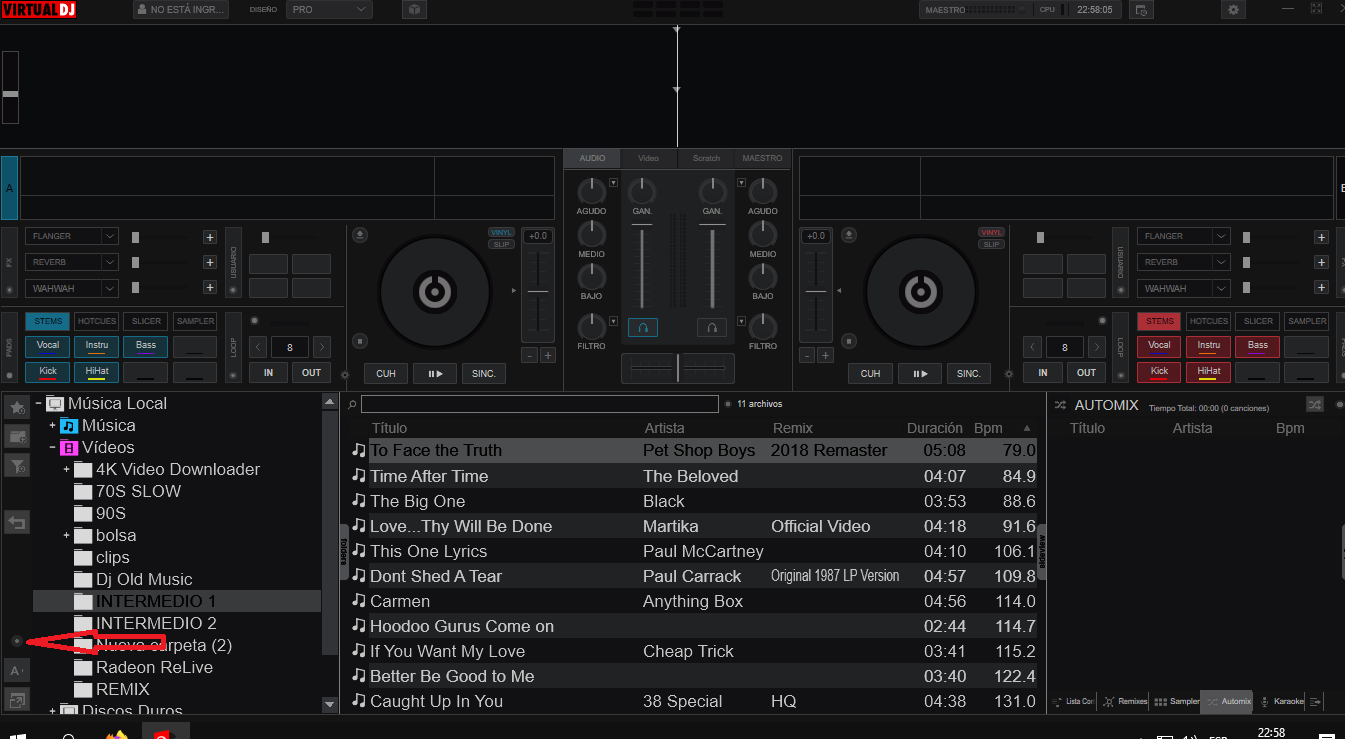The width and height of the screenshot is (1345, 739).
Task: Click left deck CUH button
Action: [x=386, y=373]
